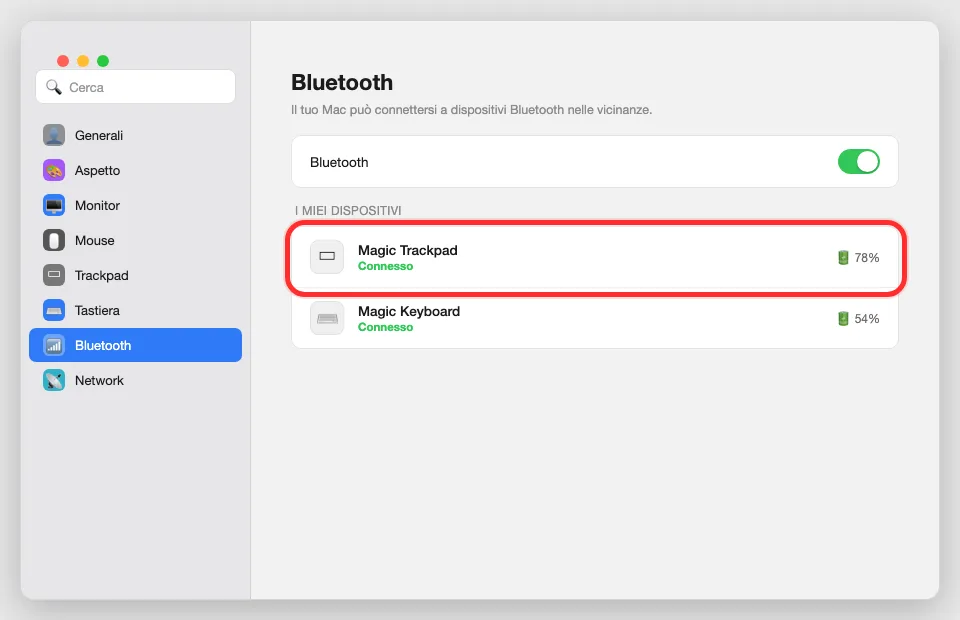960x620 pixels.
Task: Open the Network settings pane
Action: [135, 381]
